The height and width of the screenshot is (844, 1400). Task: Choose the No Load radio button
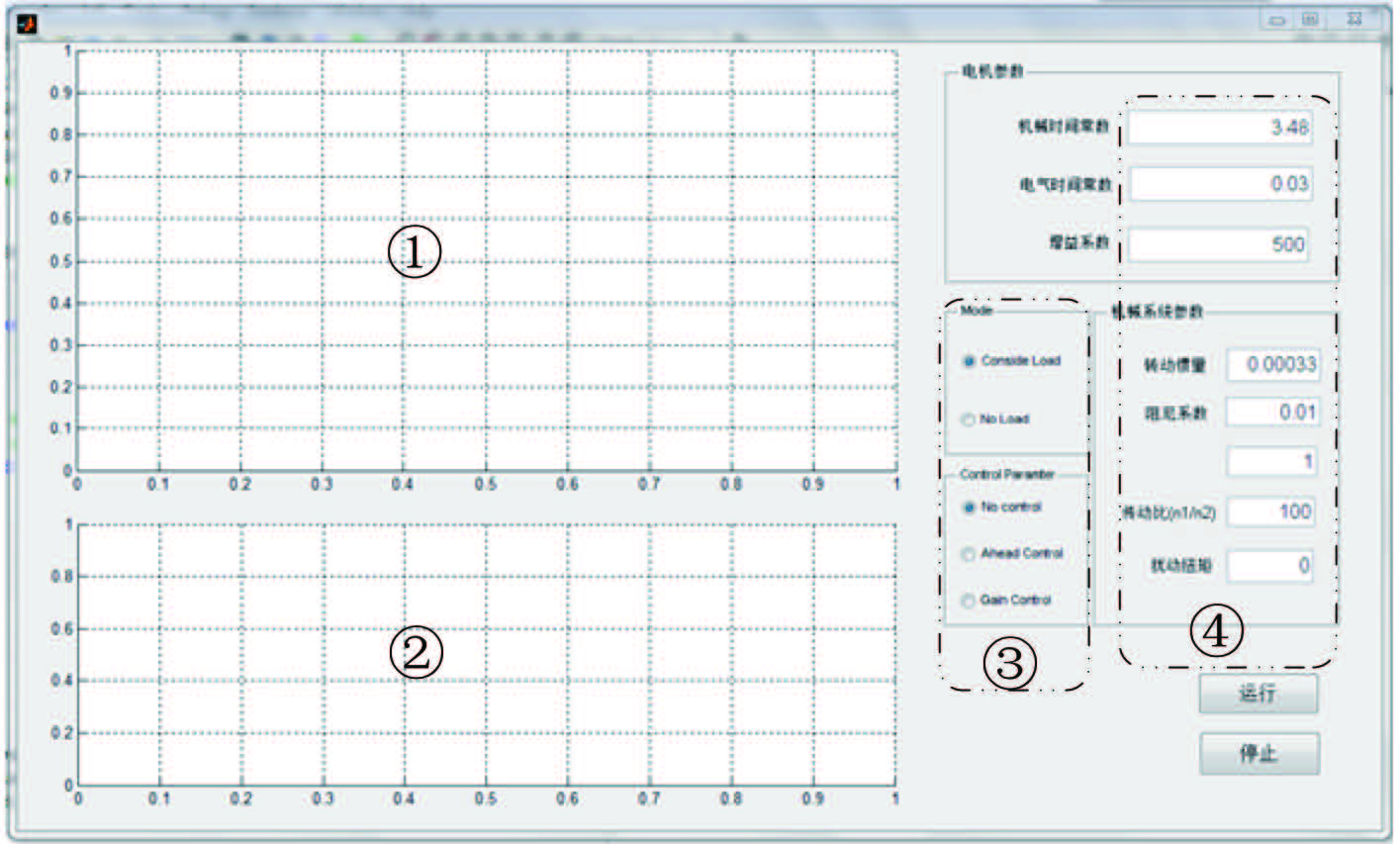pyautogui.click(x=969, y=420)
